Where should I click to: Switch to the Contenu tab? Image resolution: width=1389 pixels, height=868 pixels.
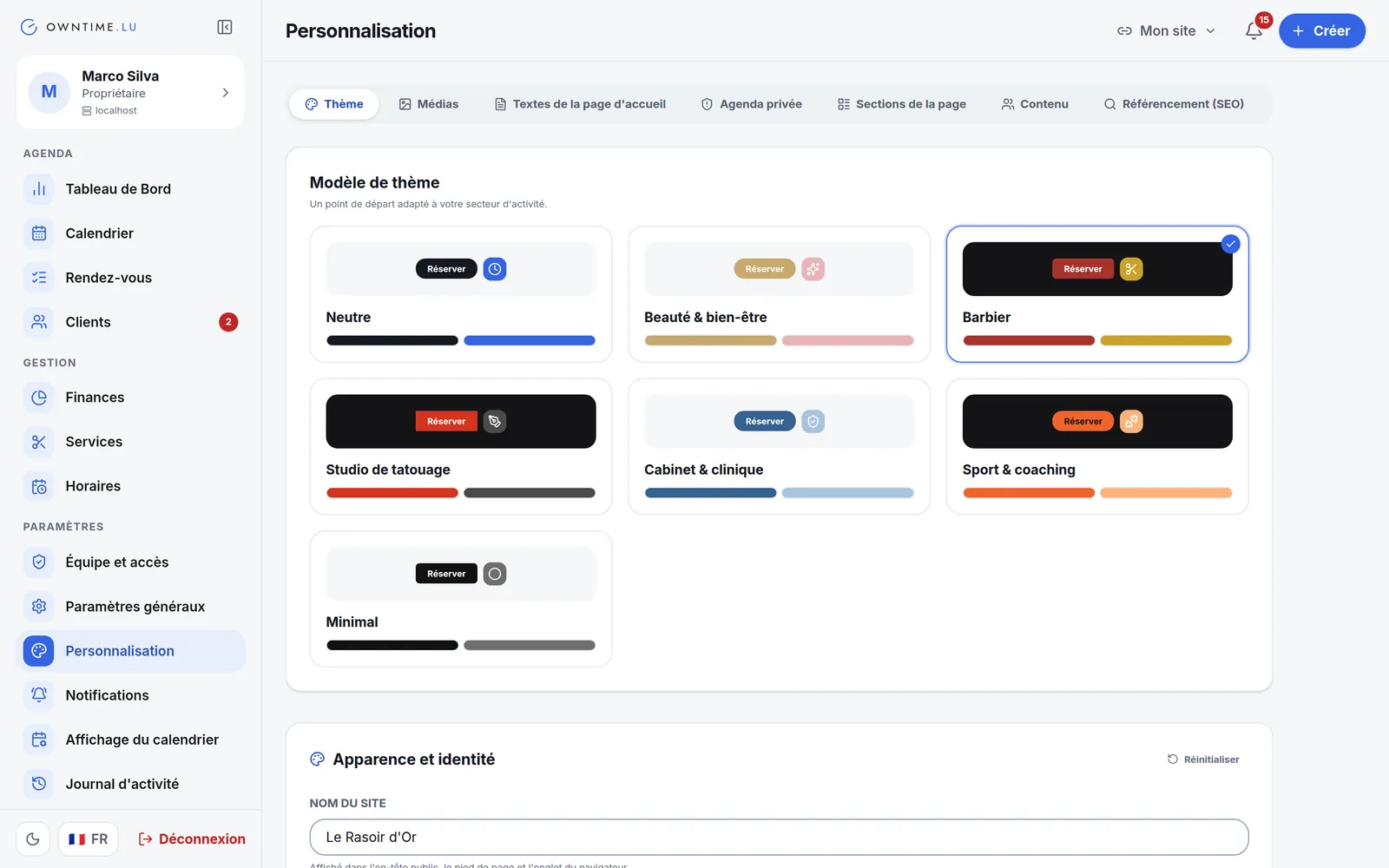pos(1035,104)
